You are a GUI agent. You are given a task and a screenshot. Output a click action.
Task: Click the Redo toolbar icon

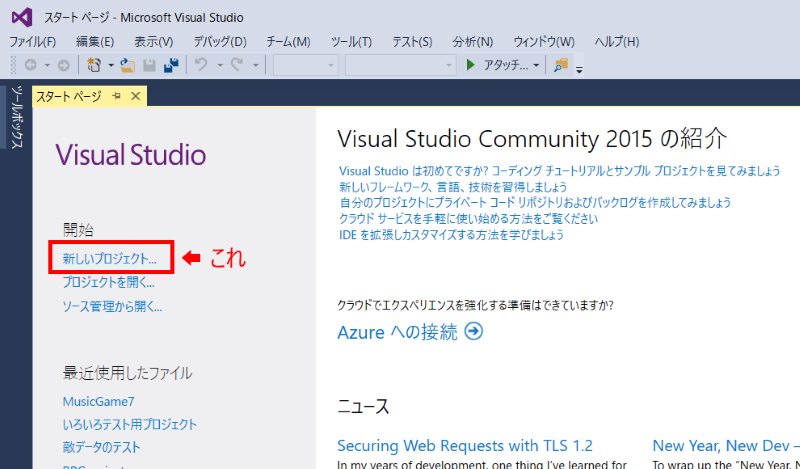click(x=237, y=65)
